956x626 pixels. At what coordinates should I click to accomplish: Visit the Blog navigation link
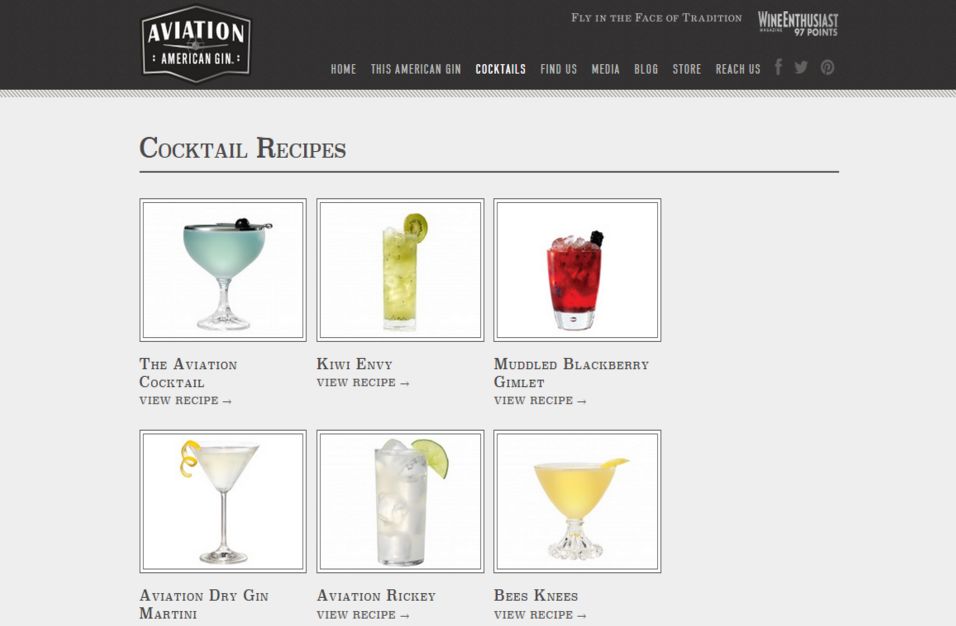(646, 69)
